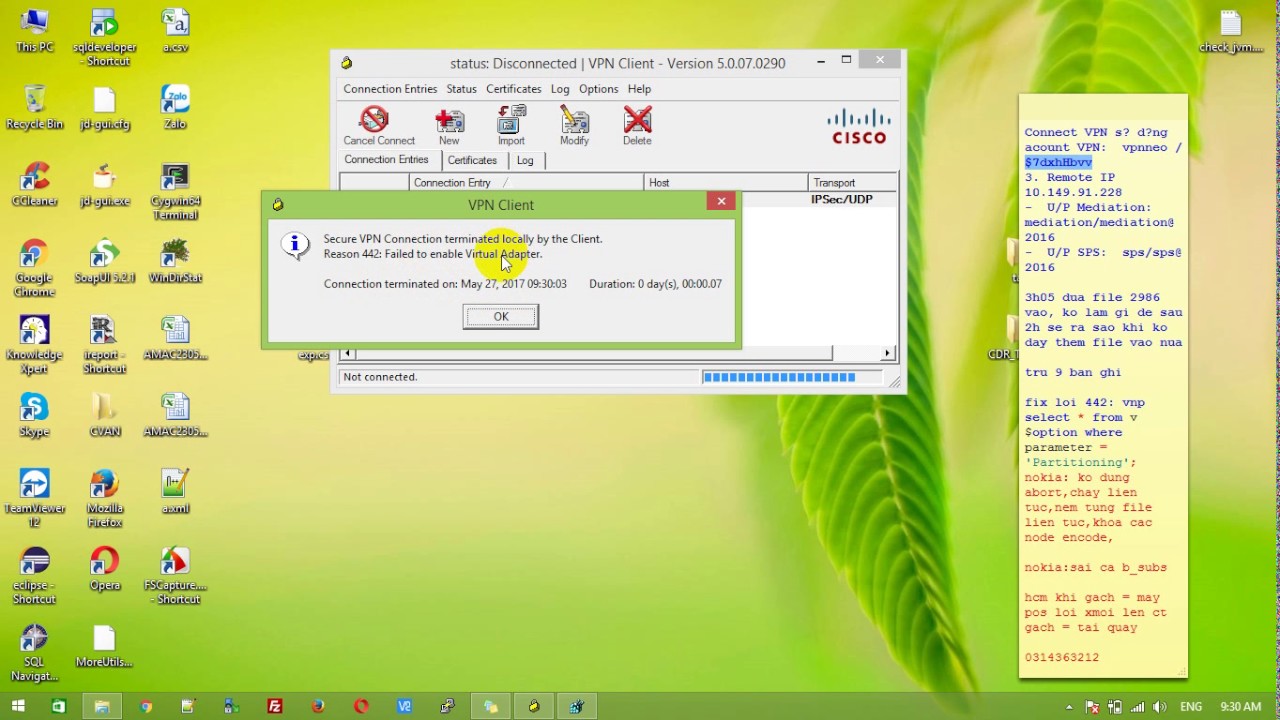Open the Status menu
The width and height of the screenshot is (1280, 720).
(461, 89)
